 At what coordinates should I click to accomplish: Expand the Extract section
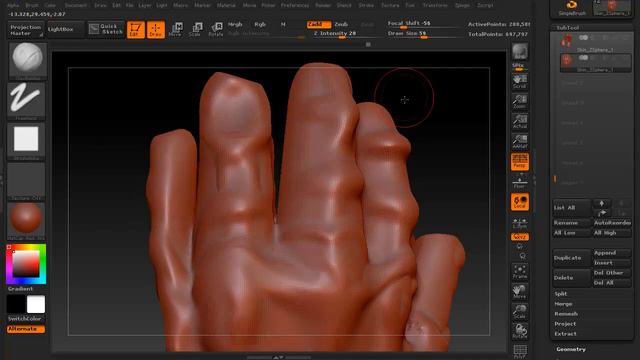(565, 334)
